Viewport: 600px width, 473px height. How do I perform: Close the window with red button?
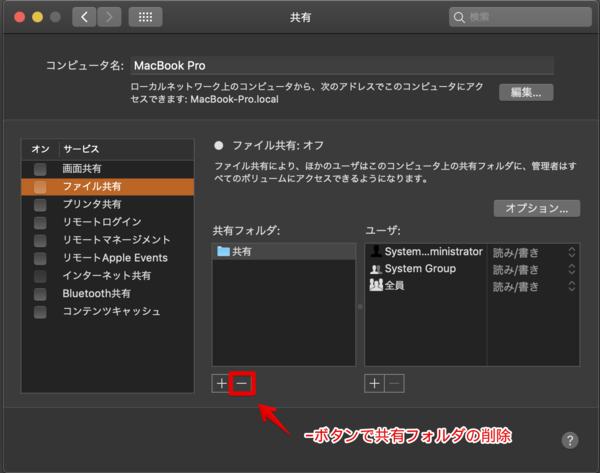coord(20,17)
